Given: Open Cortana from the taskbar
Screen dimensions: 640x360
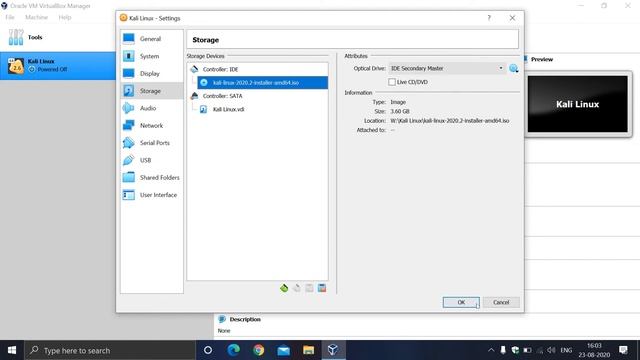Looking at the screenshot, I should pyautogui.click(x=208, y=350).
